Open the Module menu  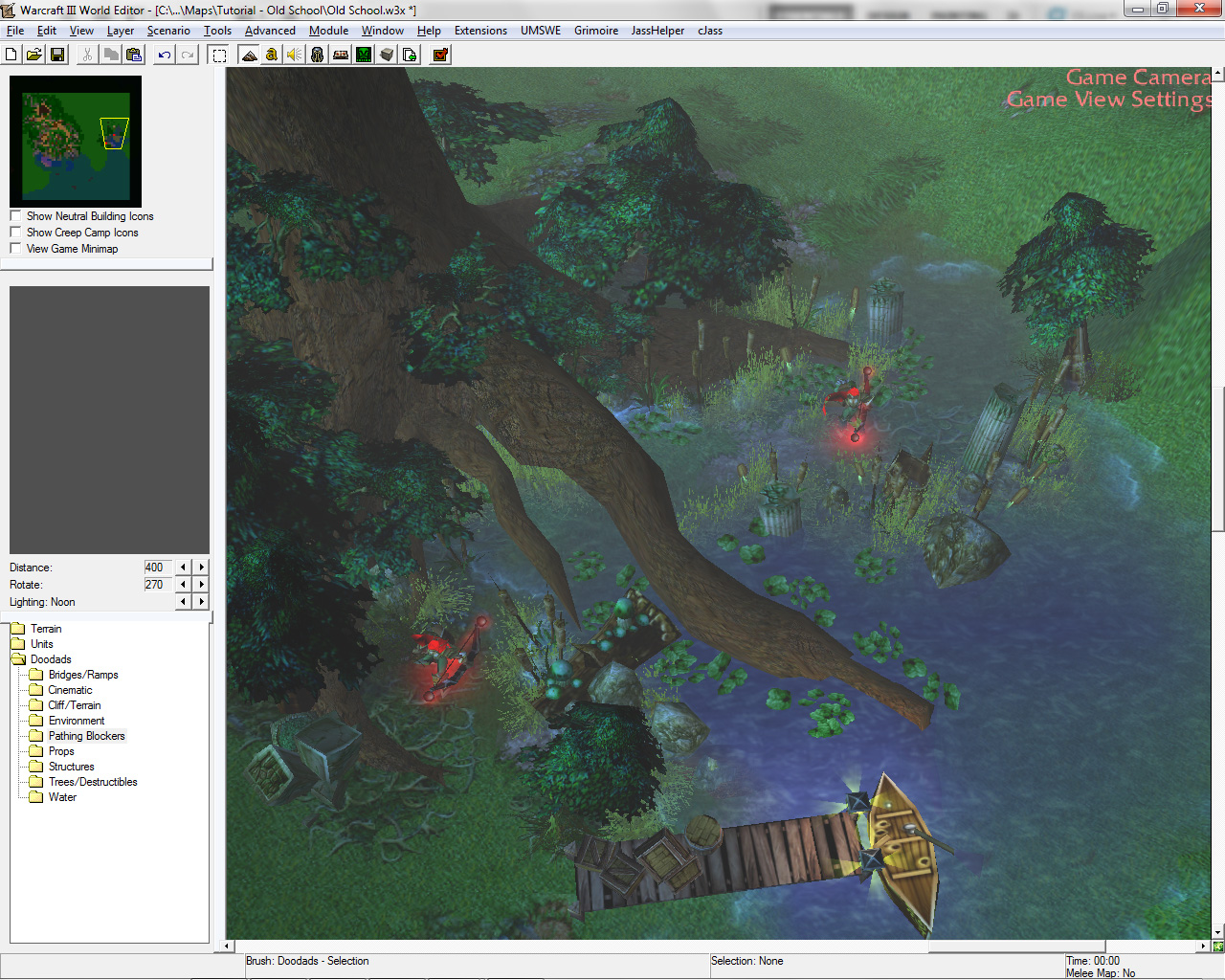pos(328,31)
